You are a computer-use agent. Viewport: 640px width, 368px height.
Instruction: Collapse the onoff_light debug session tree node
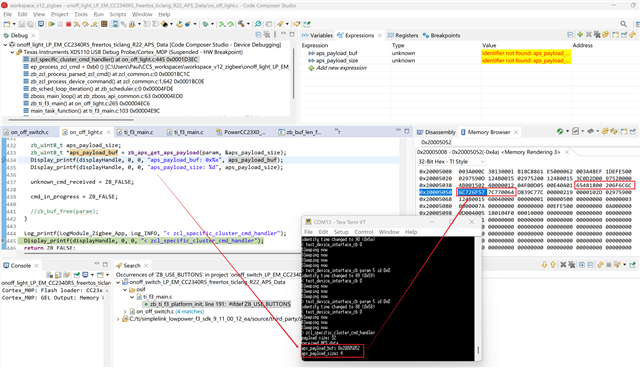coord(5,45)
